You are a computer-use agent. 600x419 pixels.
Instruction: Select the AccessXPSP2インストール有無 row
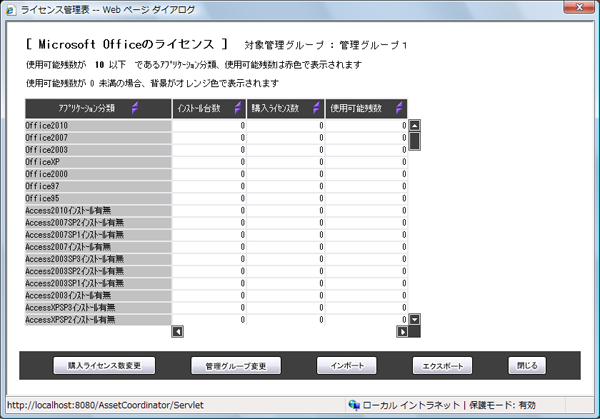[x=216, y=320]
